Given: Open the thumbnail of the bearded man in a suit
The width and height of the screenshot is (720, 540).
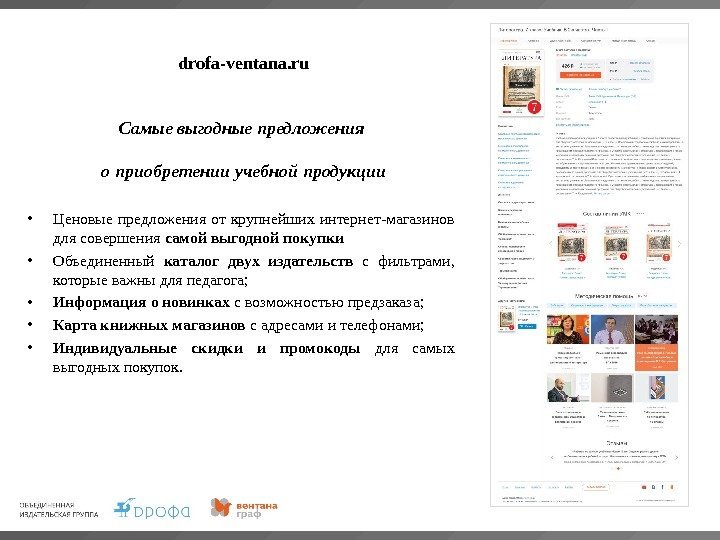Looking at the screenshot, I should pyautogui.click(x=568, y=388).
